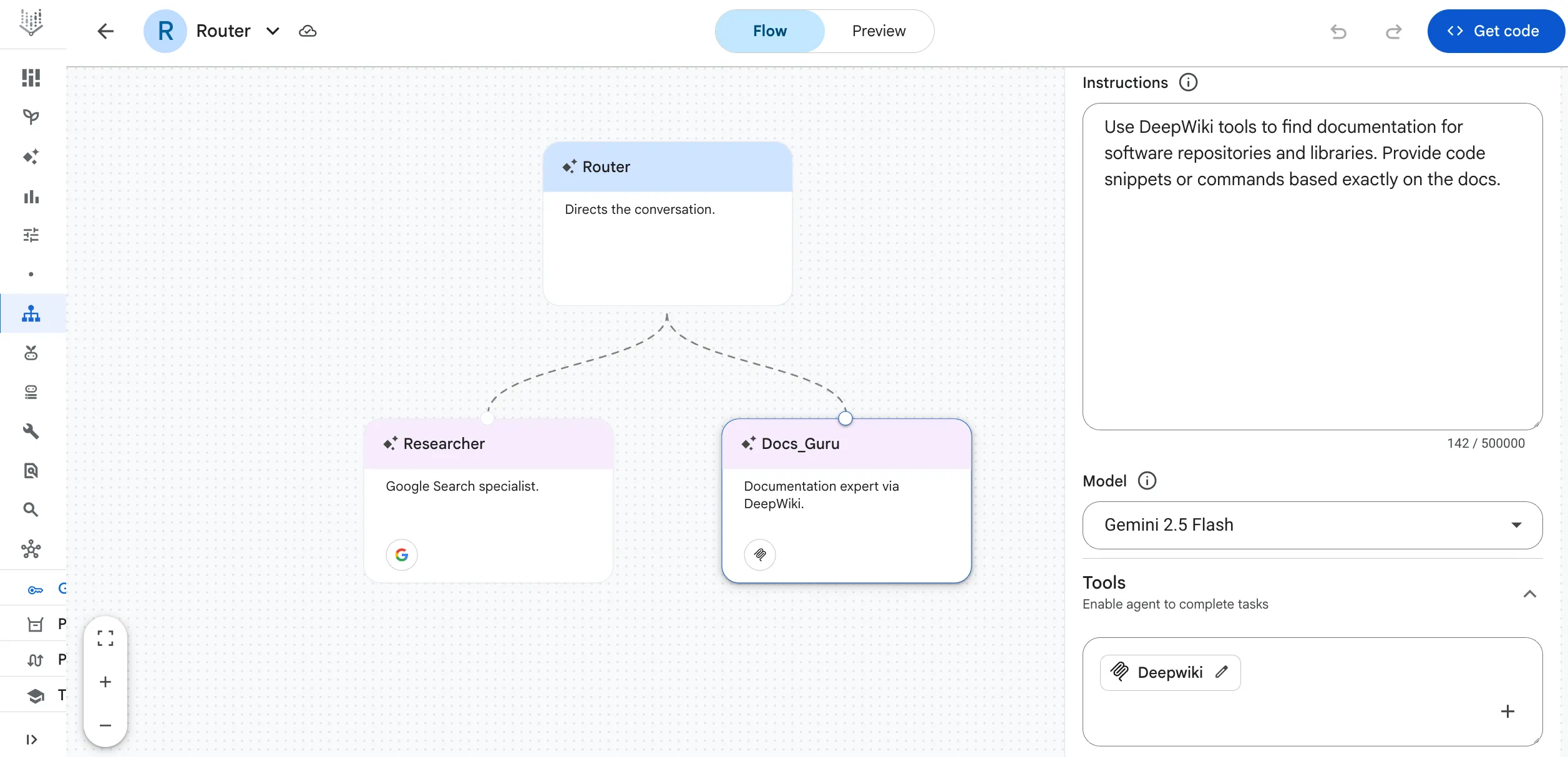Expand the sidebar navigation

[31, 740]
